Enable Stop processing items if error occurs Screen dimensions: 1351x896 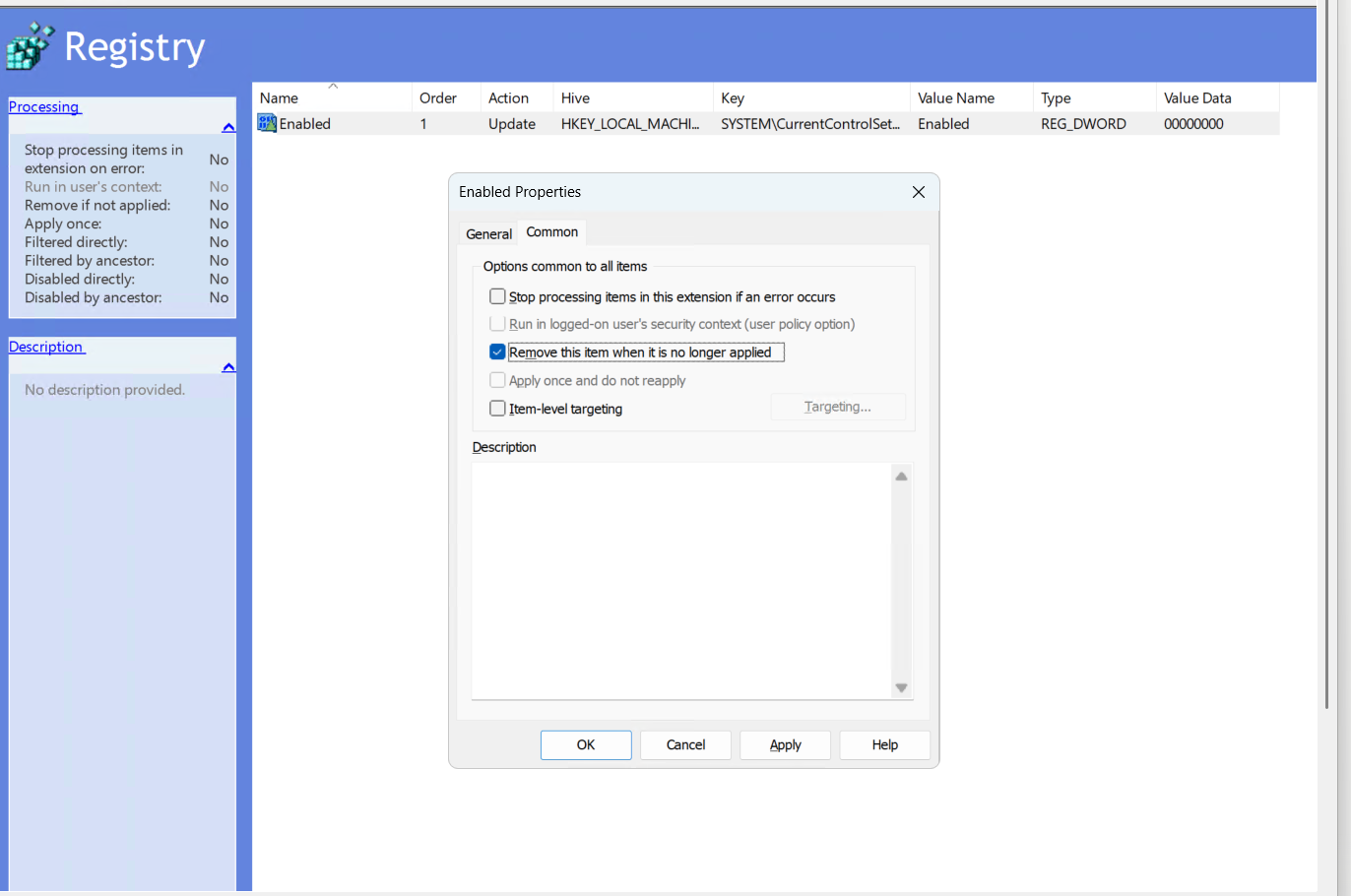[497, 296]
